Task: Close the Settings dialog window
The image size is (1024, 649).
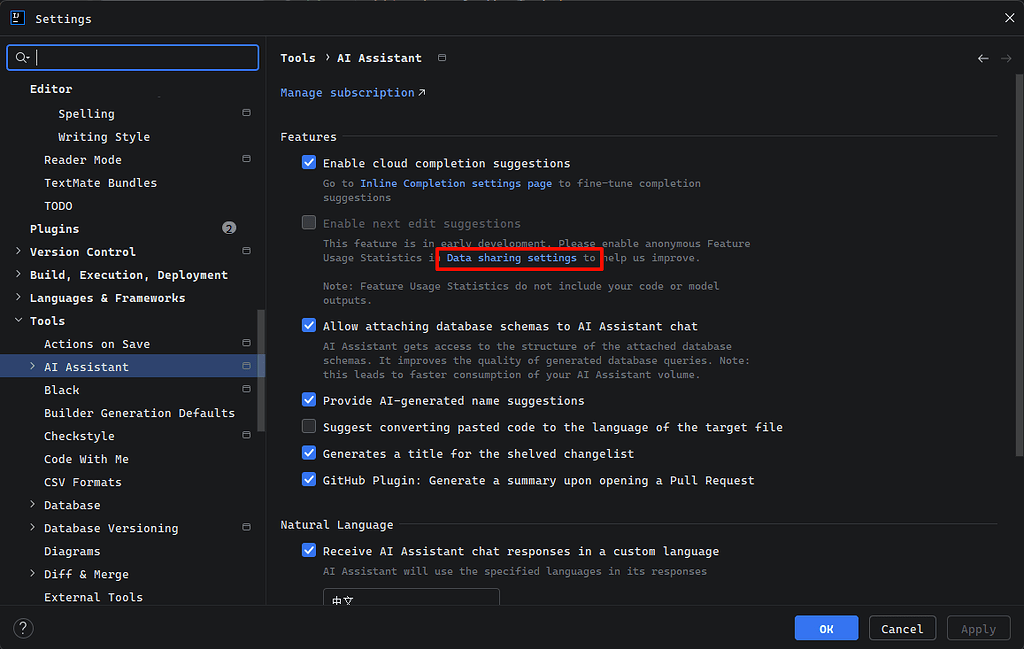Action: 1010,18
